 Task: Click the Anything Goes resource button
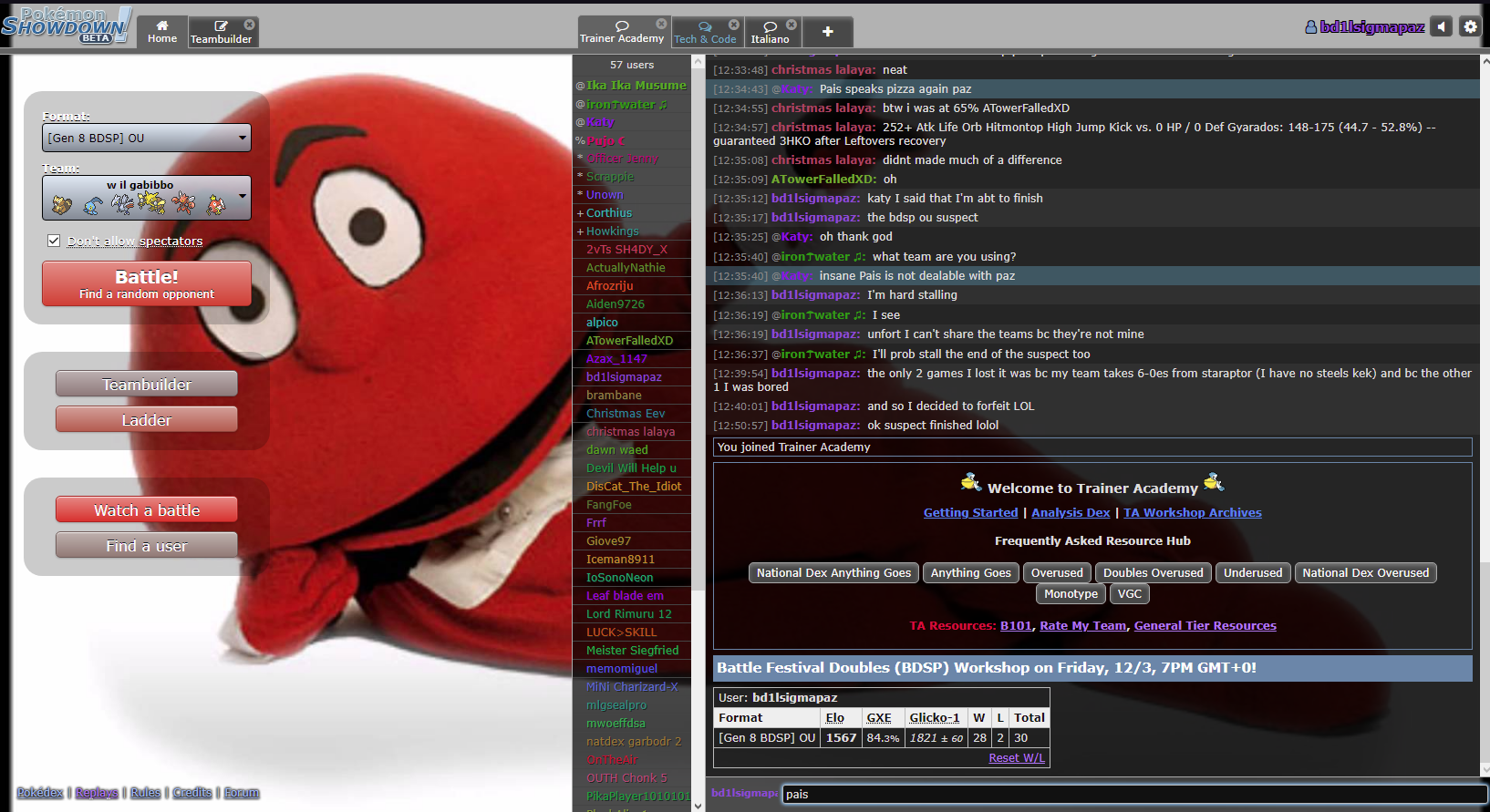pos(971,573)
